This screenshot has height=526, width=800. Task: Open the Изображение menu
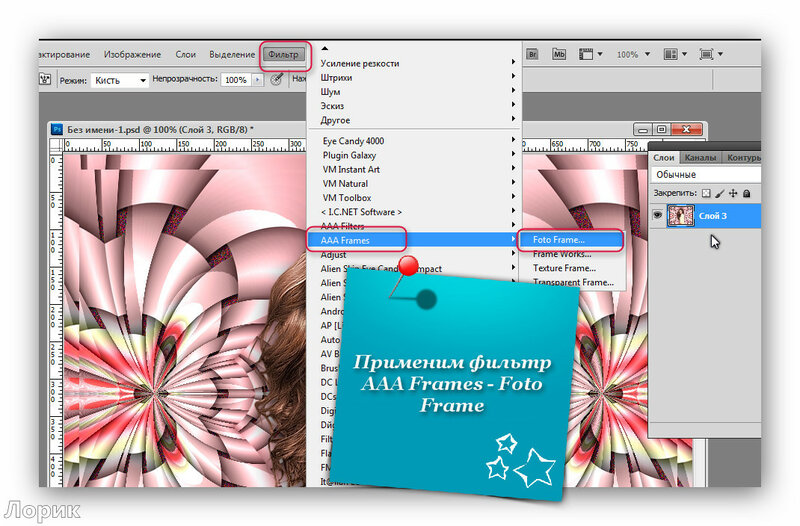(132, 55)
